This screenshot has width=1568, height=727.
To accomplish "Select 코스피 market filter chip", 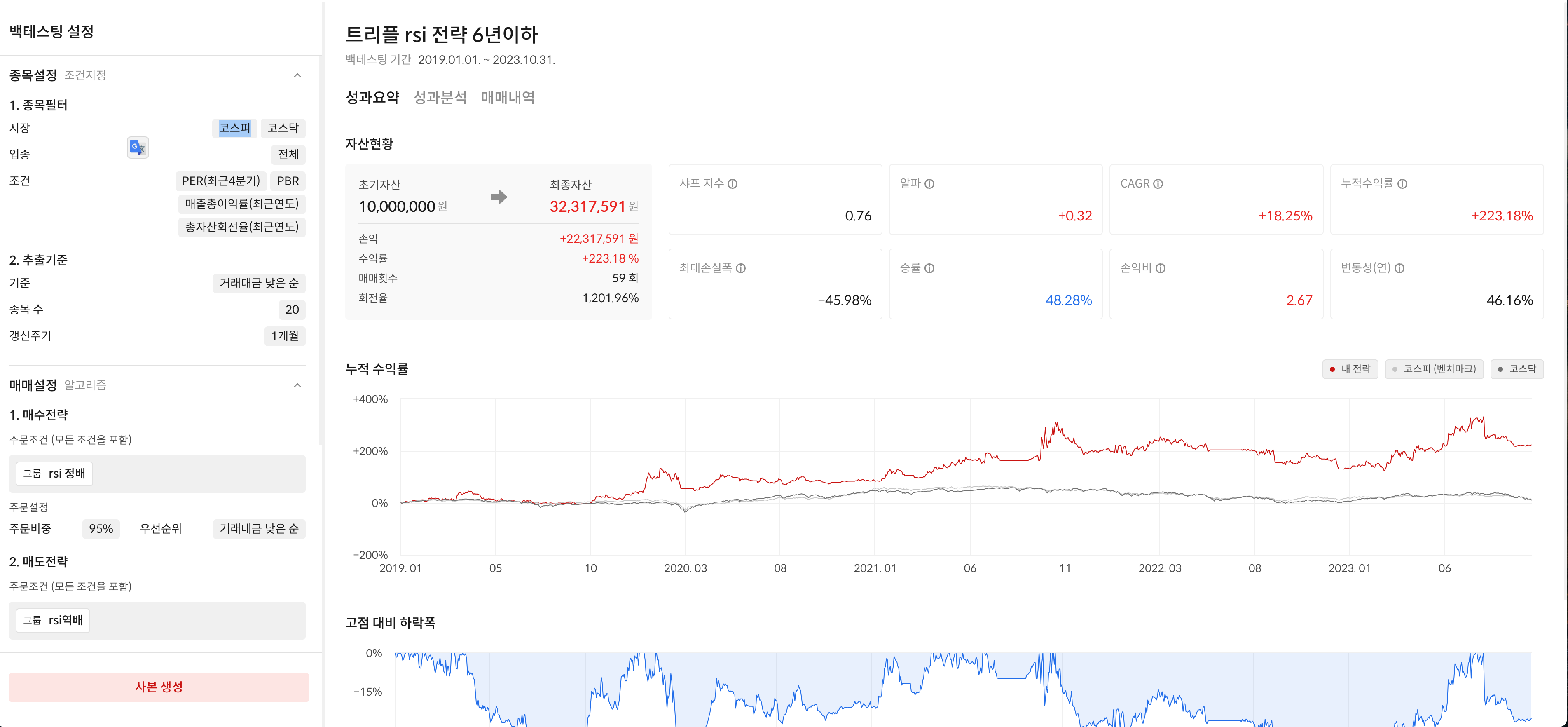I will (234, 128).
